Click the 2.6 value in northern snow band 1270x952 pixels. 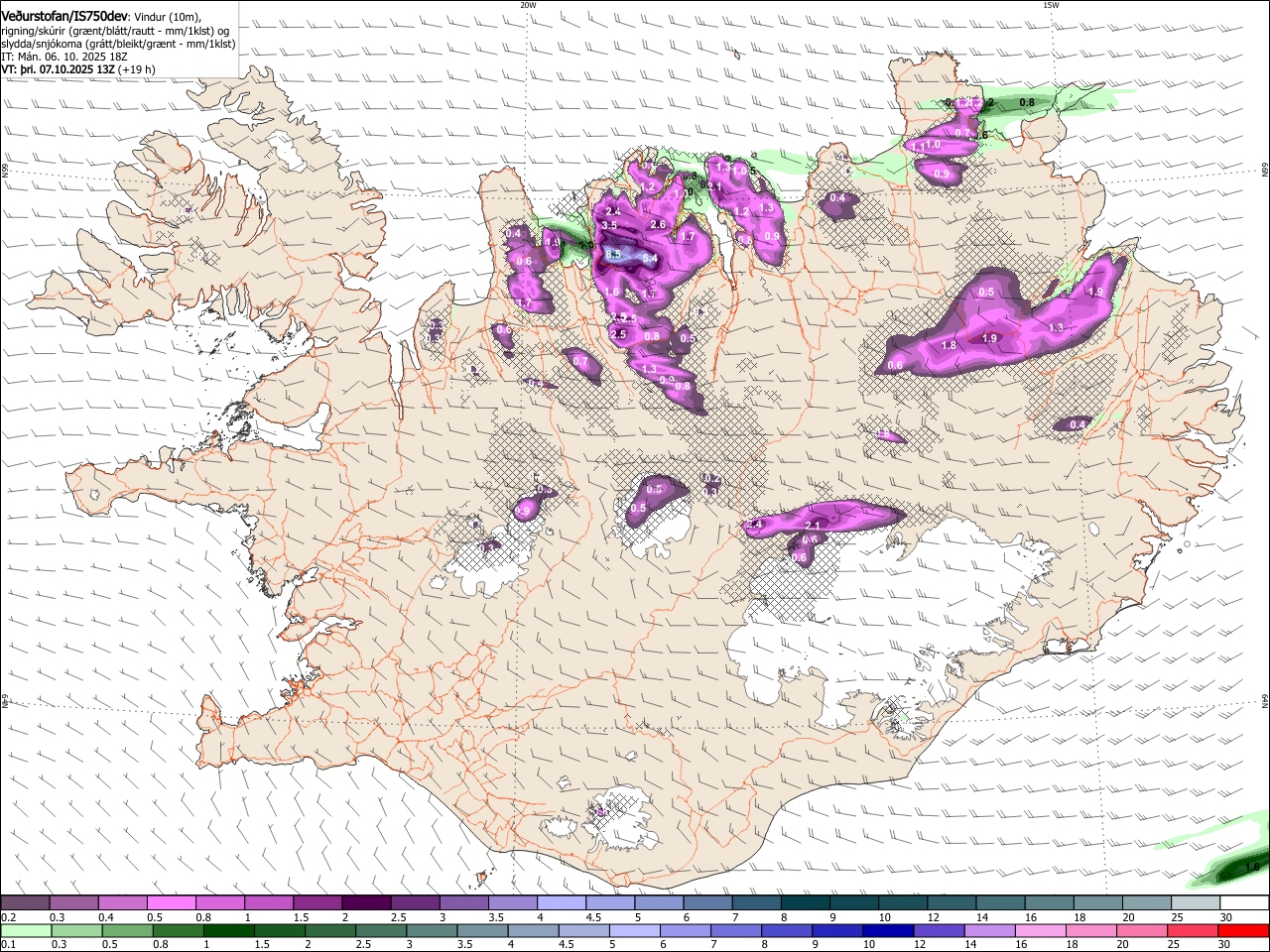coord(657,225)
